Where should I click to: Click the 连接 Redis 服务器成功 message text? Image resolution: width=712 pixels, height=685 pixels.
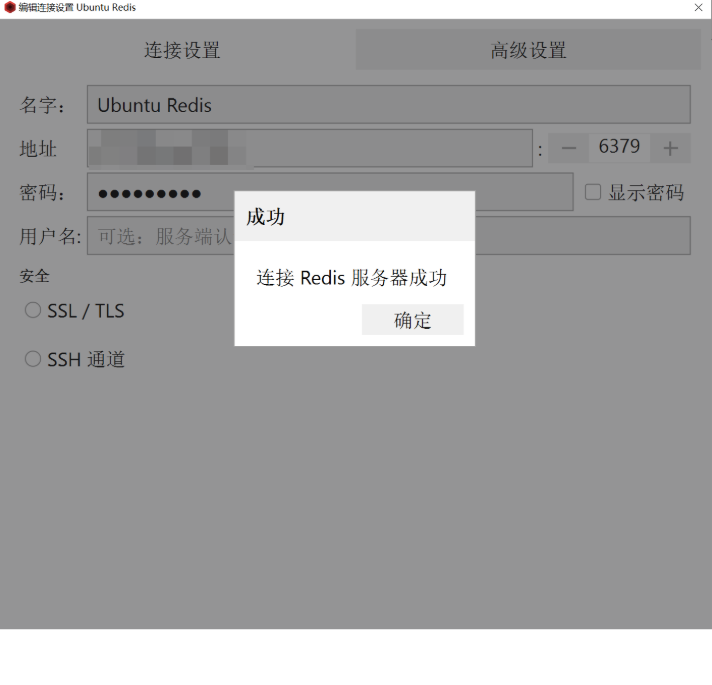[351, 278]
